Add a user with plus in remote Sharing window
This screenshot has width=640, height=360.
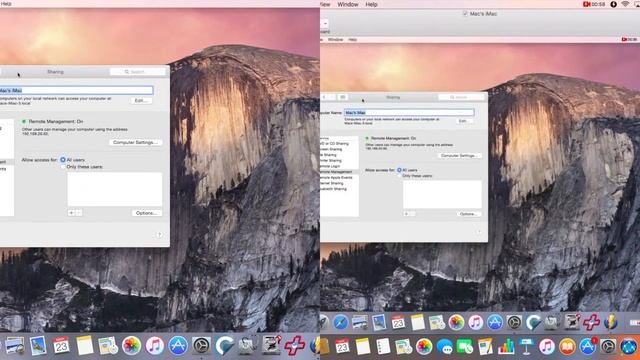[406, 214]
